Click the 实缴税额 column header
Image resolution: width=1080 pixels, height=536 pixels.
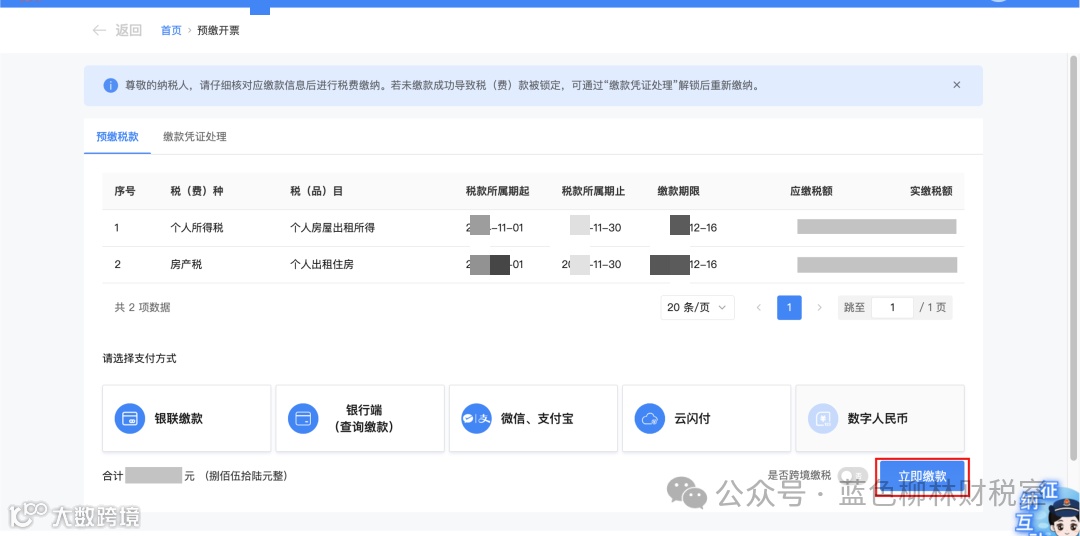(931, 191)
